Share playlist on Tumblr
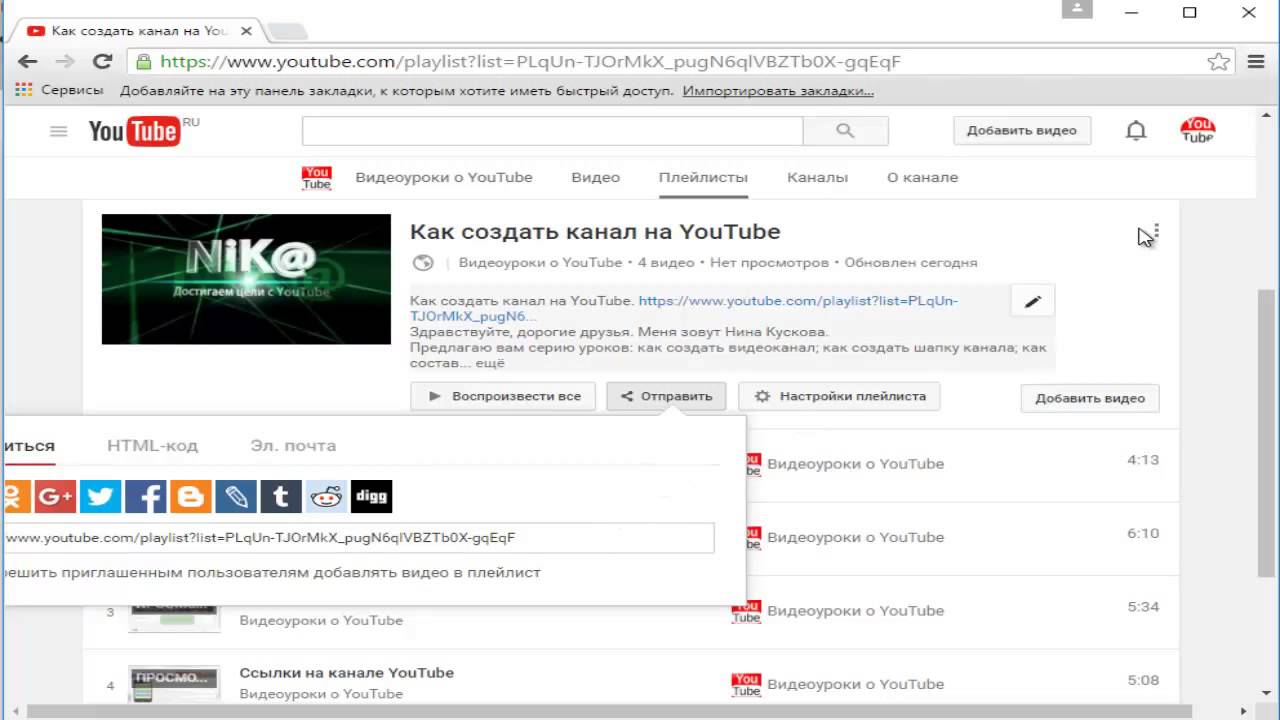Screen dimensions: 1280x720 (x=281, y=497)
